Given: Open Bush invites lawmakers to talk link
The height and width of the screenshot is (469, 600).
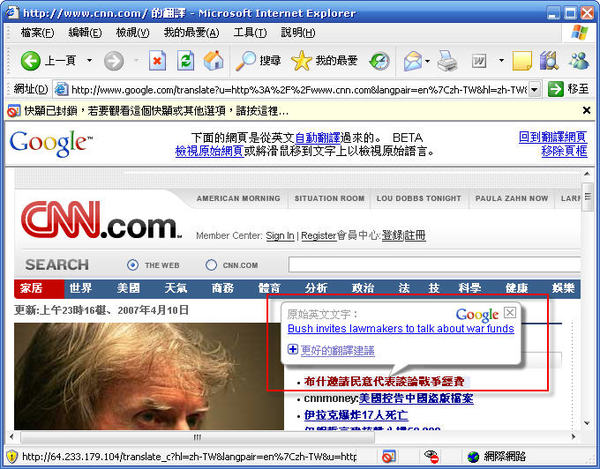Looking at the screenshot, I should click(x=401, y=329).
